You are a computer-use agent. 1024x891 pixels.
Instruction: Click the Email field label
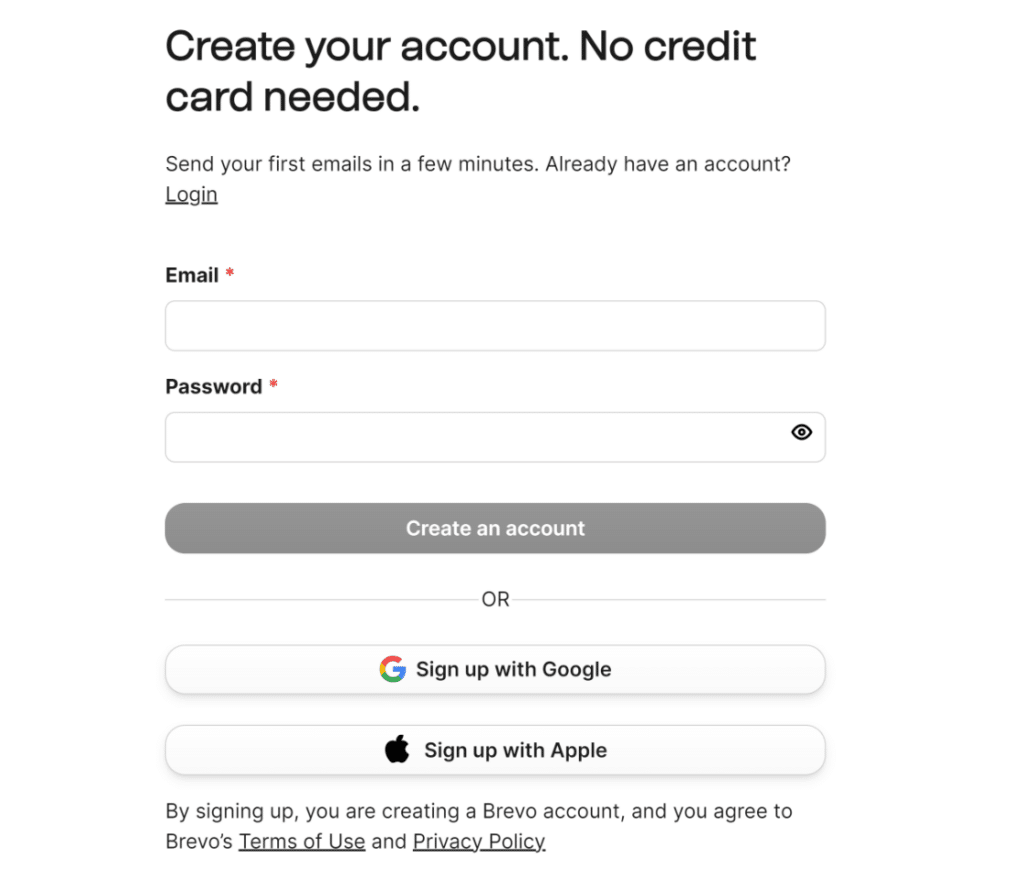(192, 275)
